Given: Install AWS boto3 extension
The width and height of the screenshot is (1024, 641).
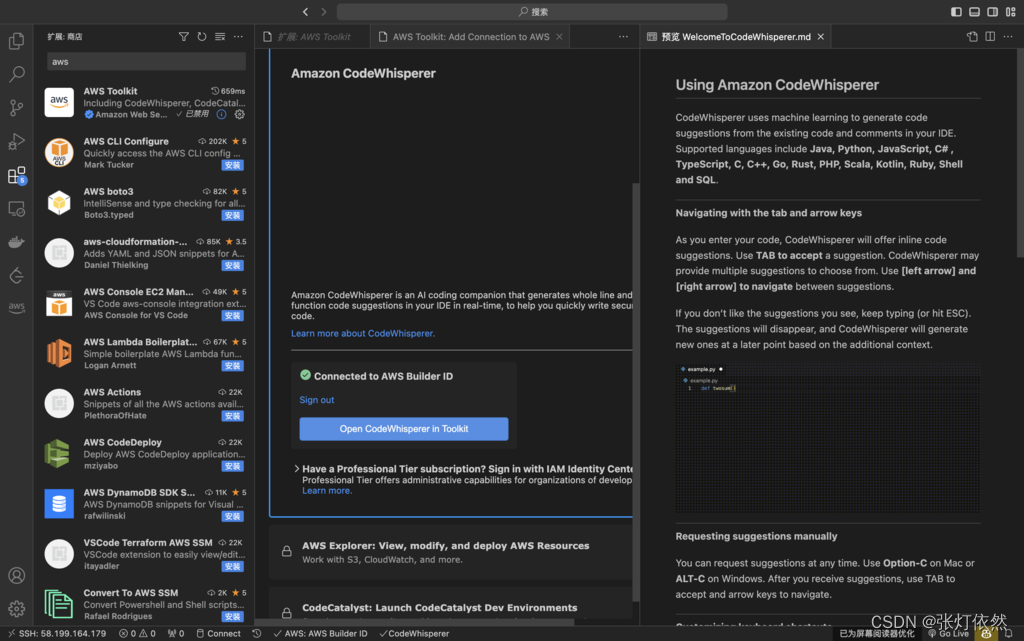Looking at the screenshot, I should 232,215.
